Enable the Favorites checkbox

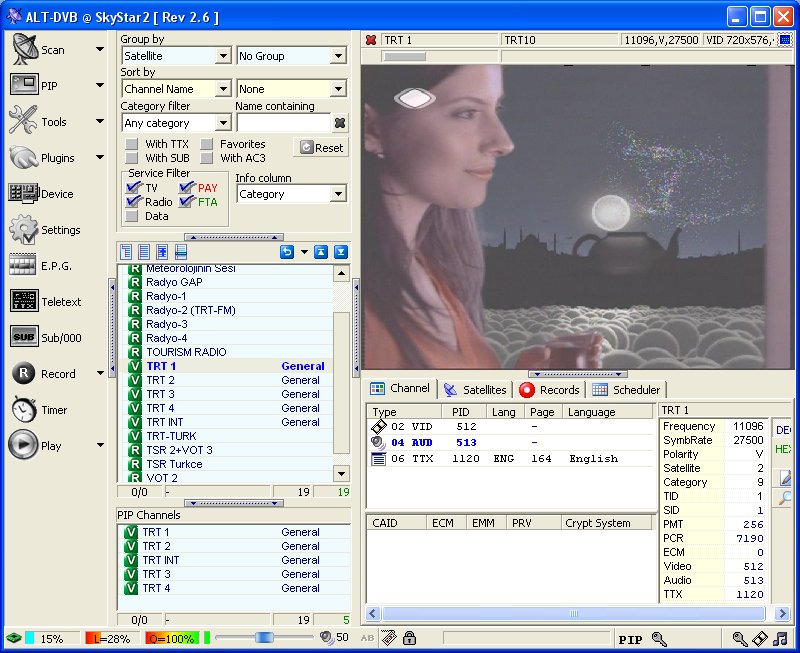click(207, 144)
